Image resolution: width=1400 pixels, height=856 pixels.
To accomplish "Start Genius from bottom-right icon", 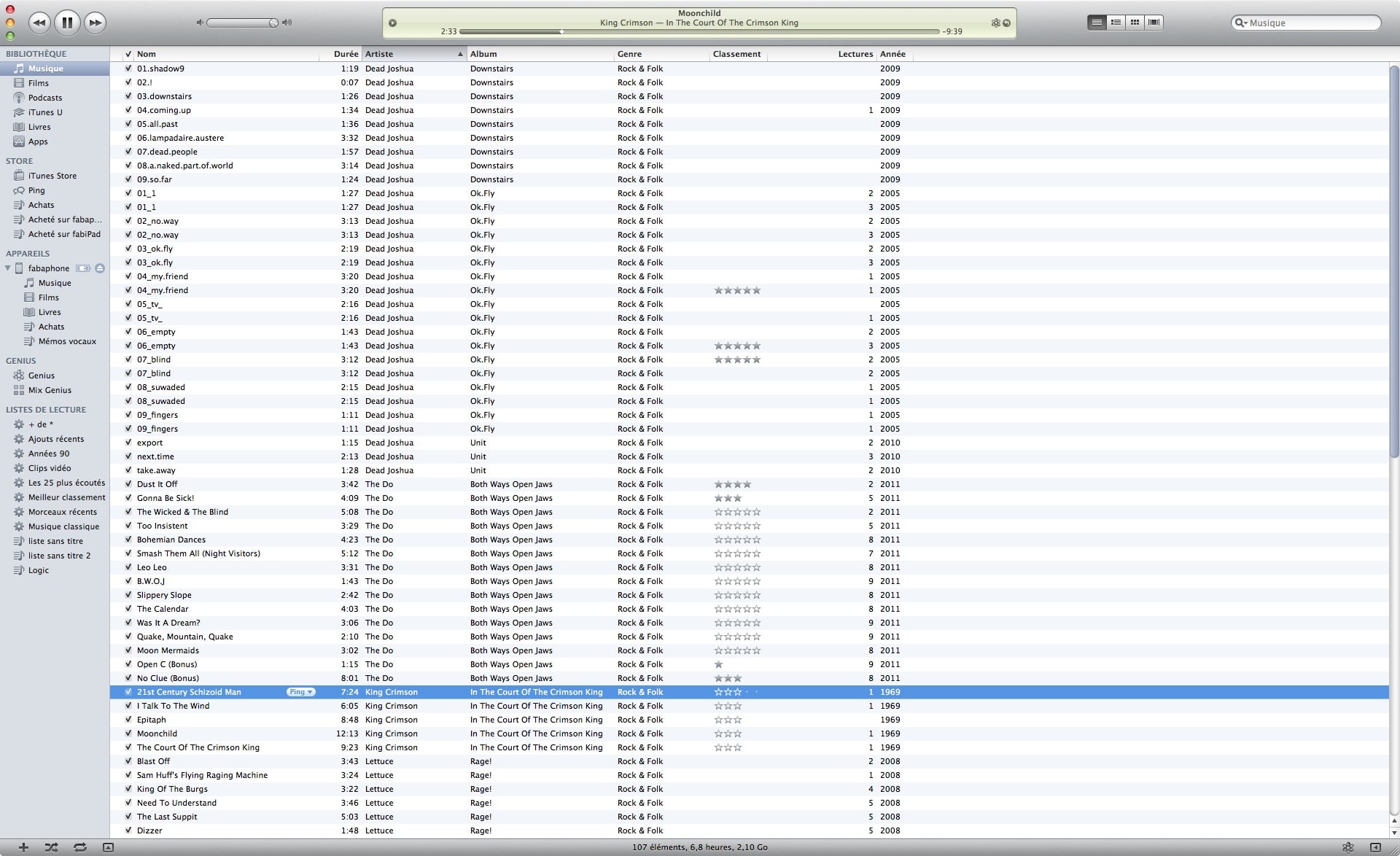I will [x=1347, y=847].
